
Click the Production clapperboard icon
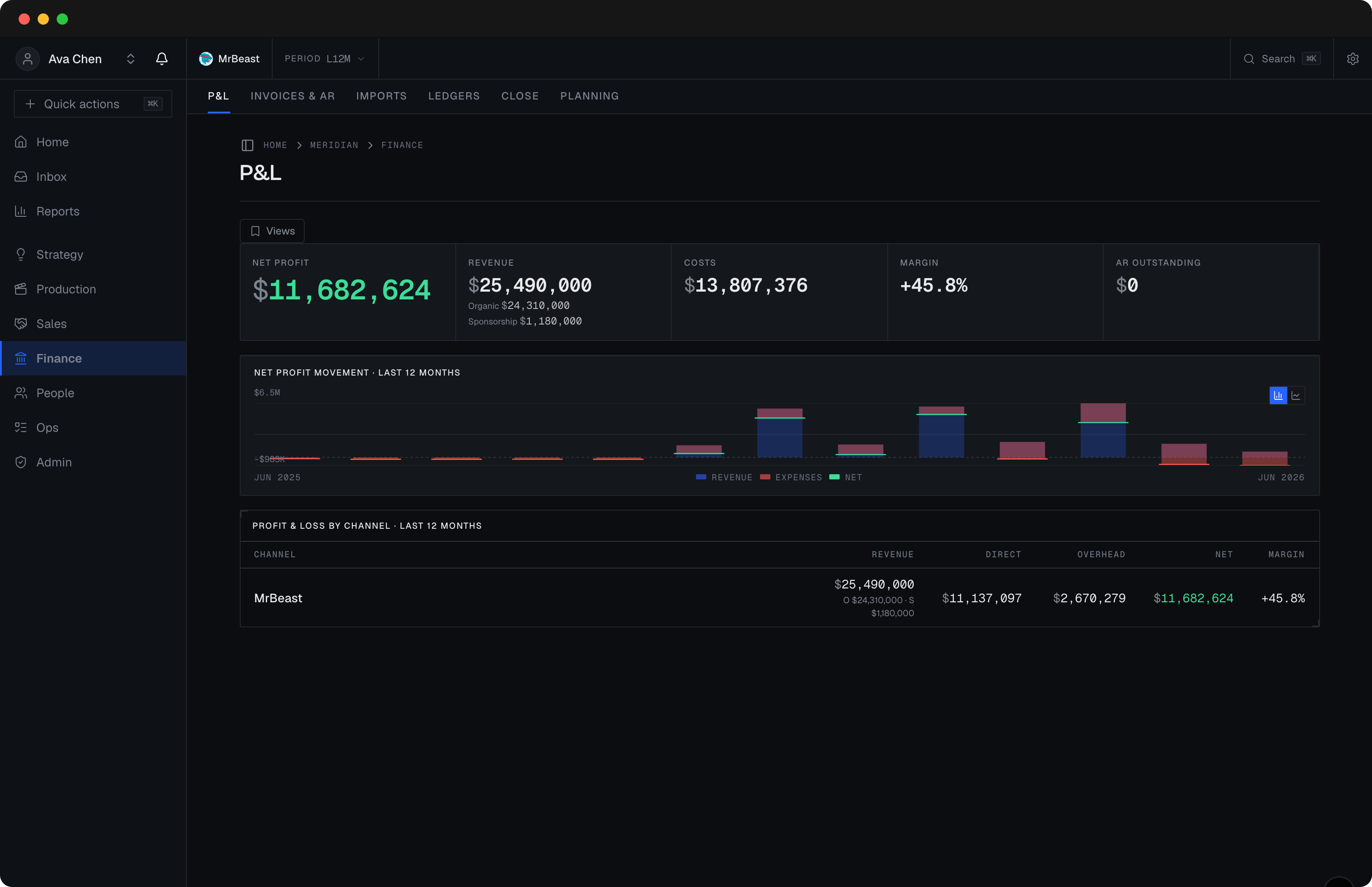(x=21, y=289)
